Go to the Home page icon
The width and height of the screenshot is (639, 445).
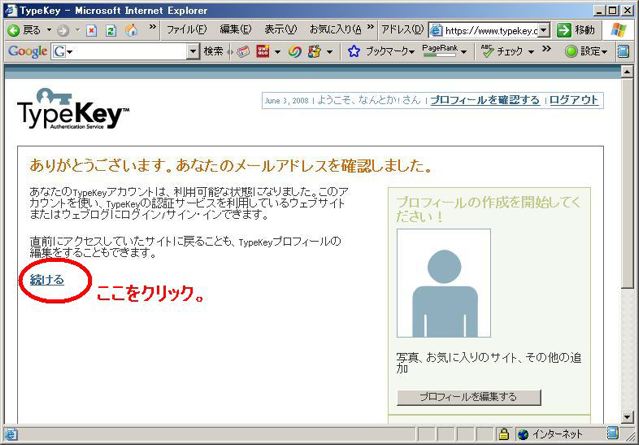[x=131, y=30]
